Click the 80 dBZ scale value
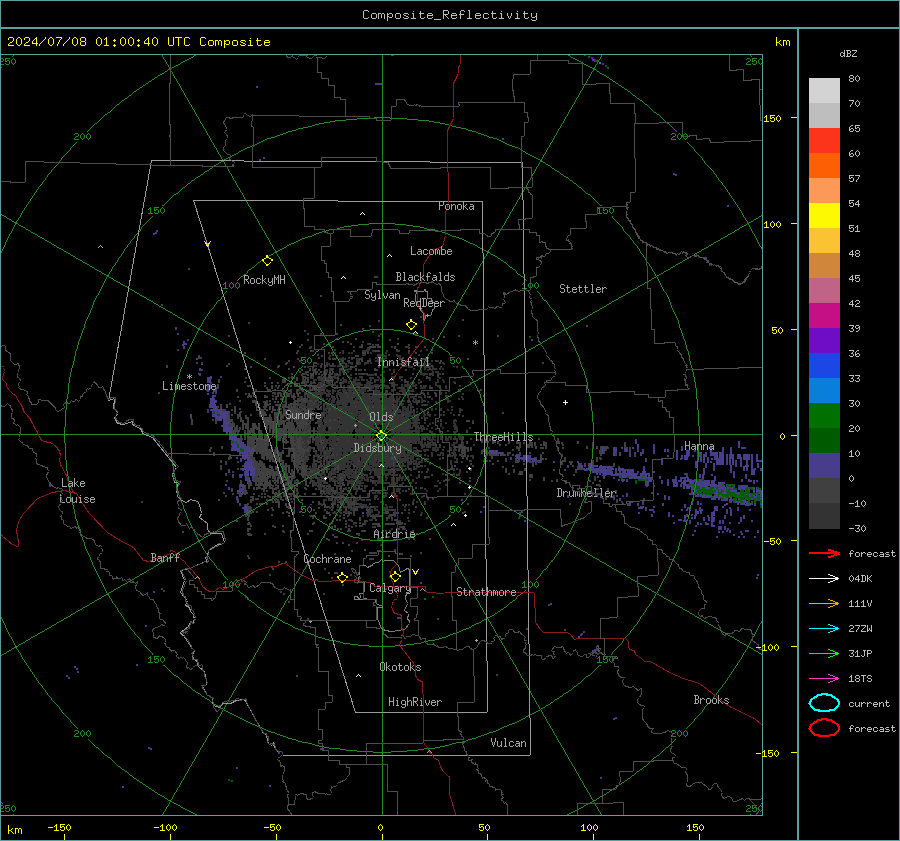The image size is (900, 841). (854, 78)
